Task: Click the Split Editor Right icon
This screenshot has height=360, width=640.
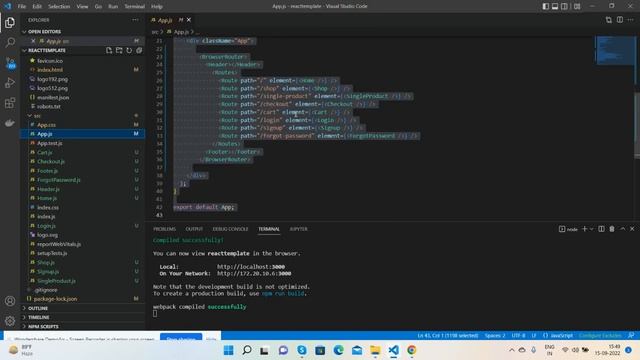Action: point(620,20)
